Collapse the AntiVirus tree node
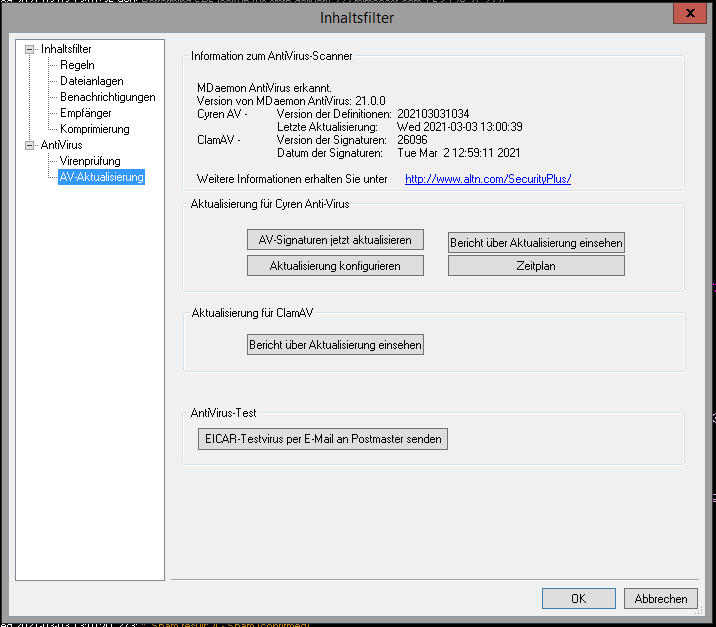Image resolution: width=716 pixels, height=627 pixels. pos(30,145)
